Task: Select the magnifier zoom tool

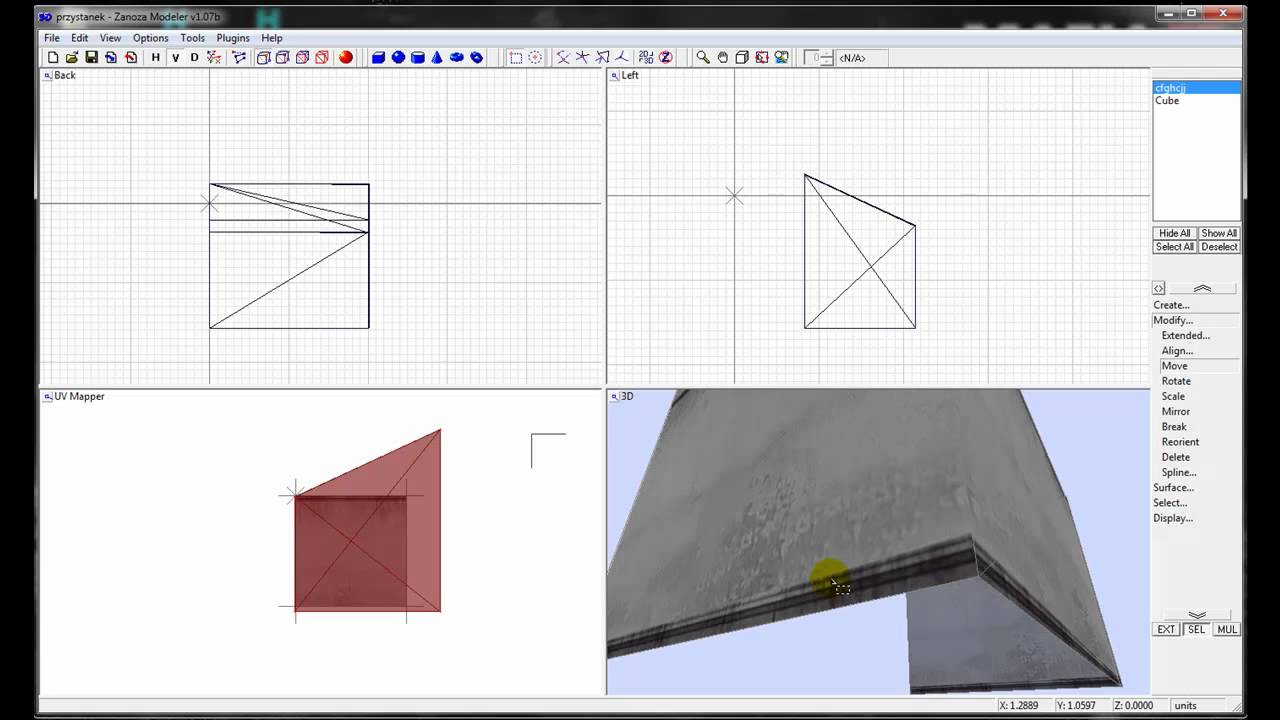Action: tap(703, 57)
